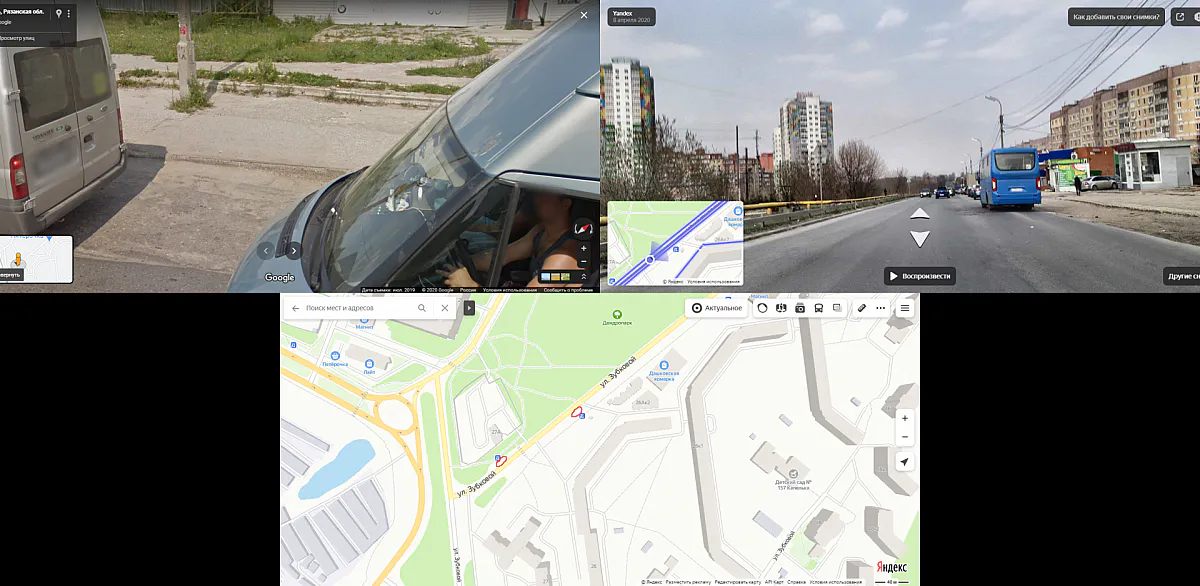Click the 'Другие сн…' button in Yandex panorama

[1182, 276]
